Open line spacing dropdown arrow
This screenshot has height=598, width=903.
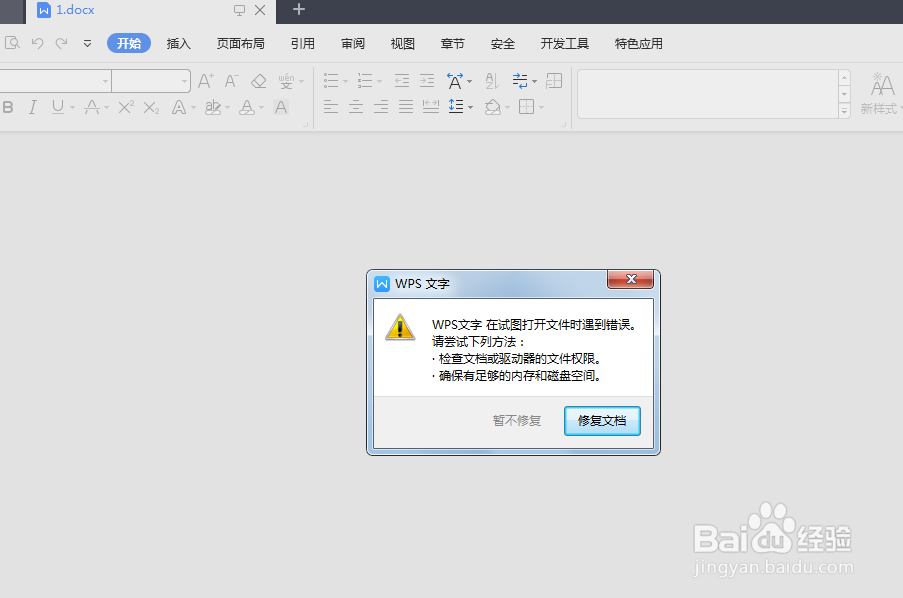click(471, 108)
